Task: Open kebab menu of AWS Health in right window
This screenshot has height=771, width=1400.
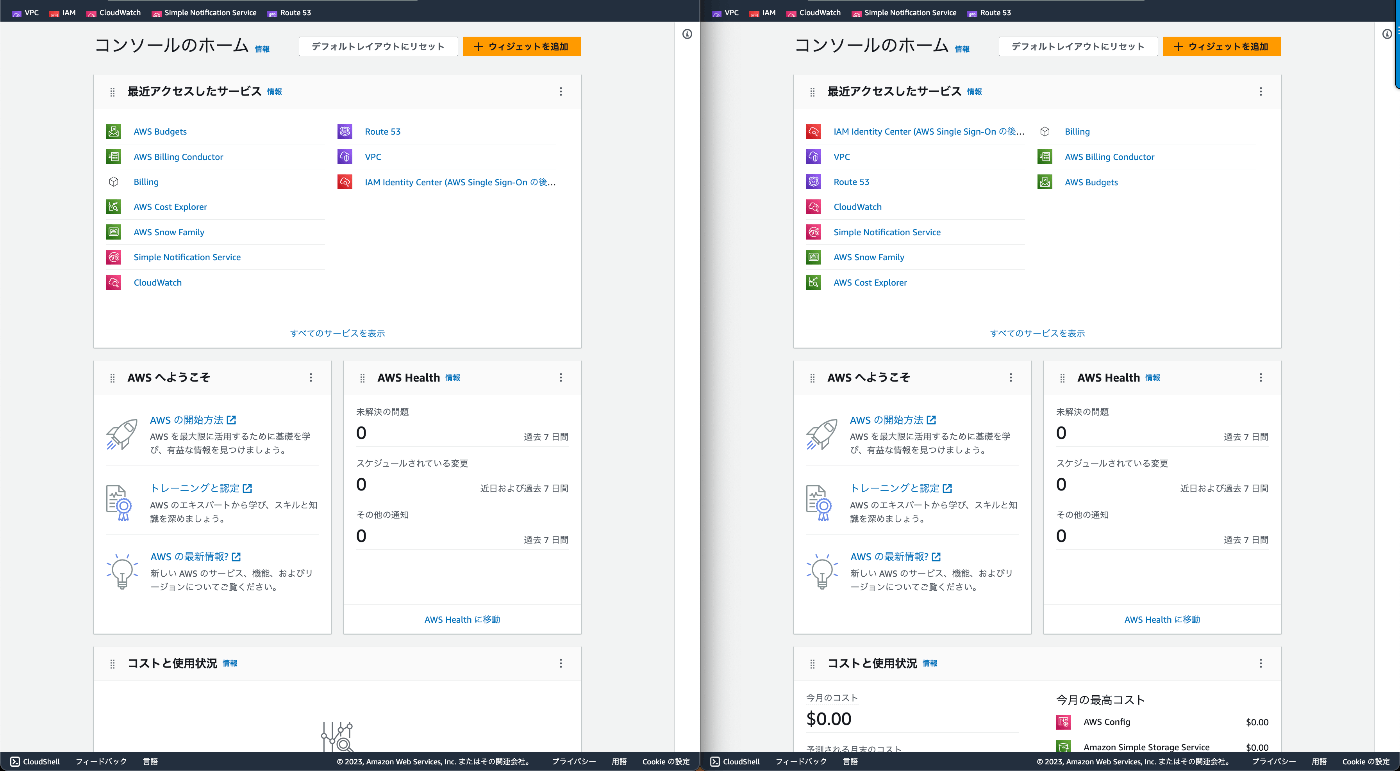Action: click(1261, 378)
